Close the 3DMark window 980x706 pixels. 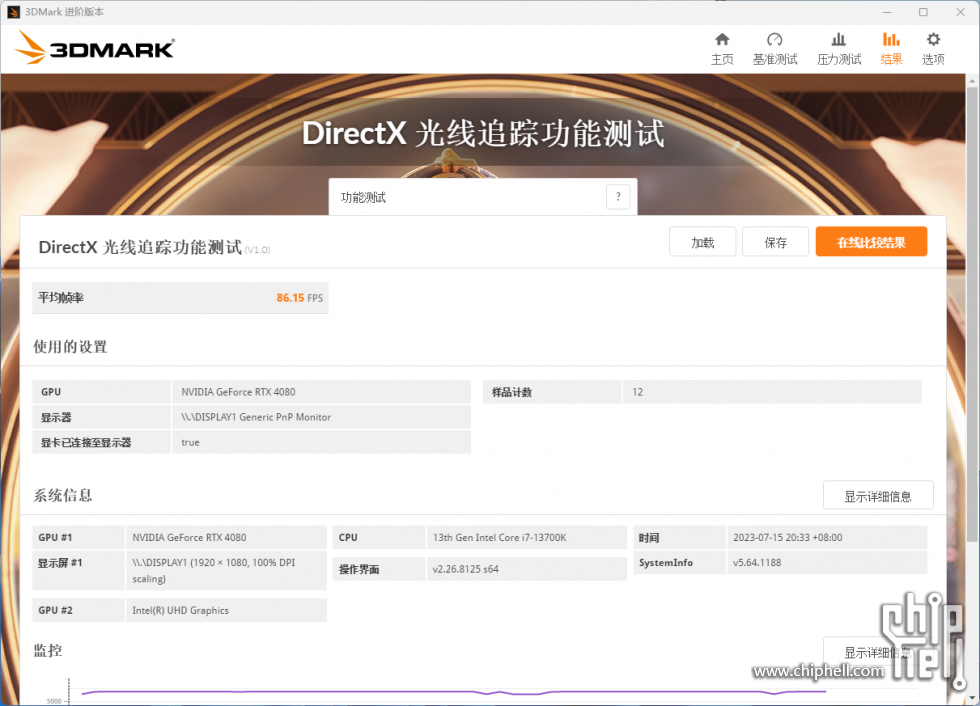pyautogui.click(x=961, y=12)
